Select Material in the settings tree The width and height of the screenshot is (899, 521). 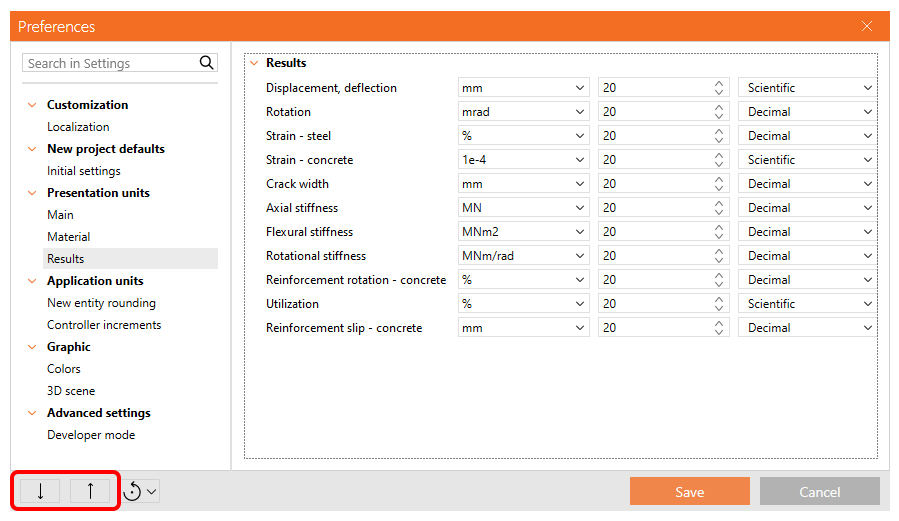pos(69,237)
